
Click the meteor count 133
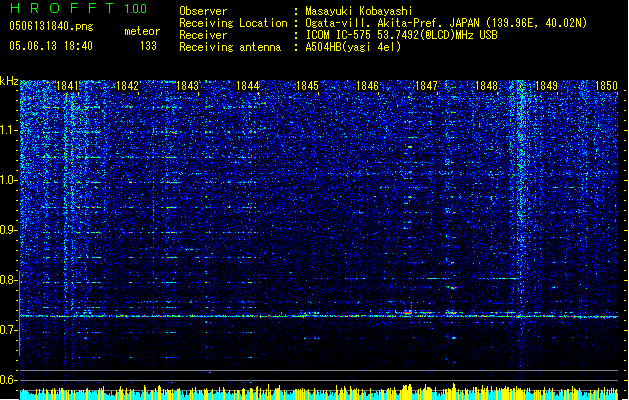pos(148,46)
